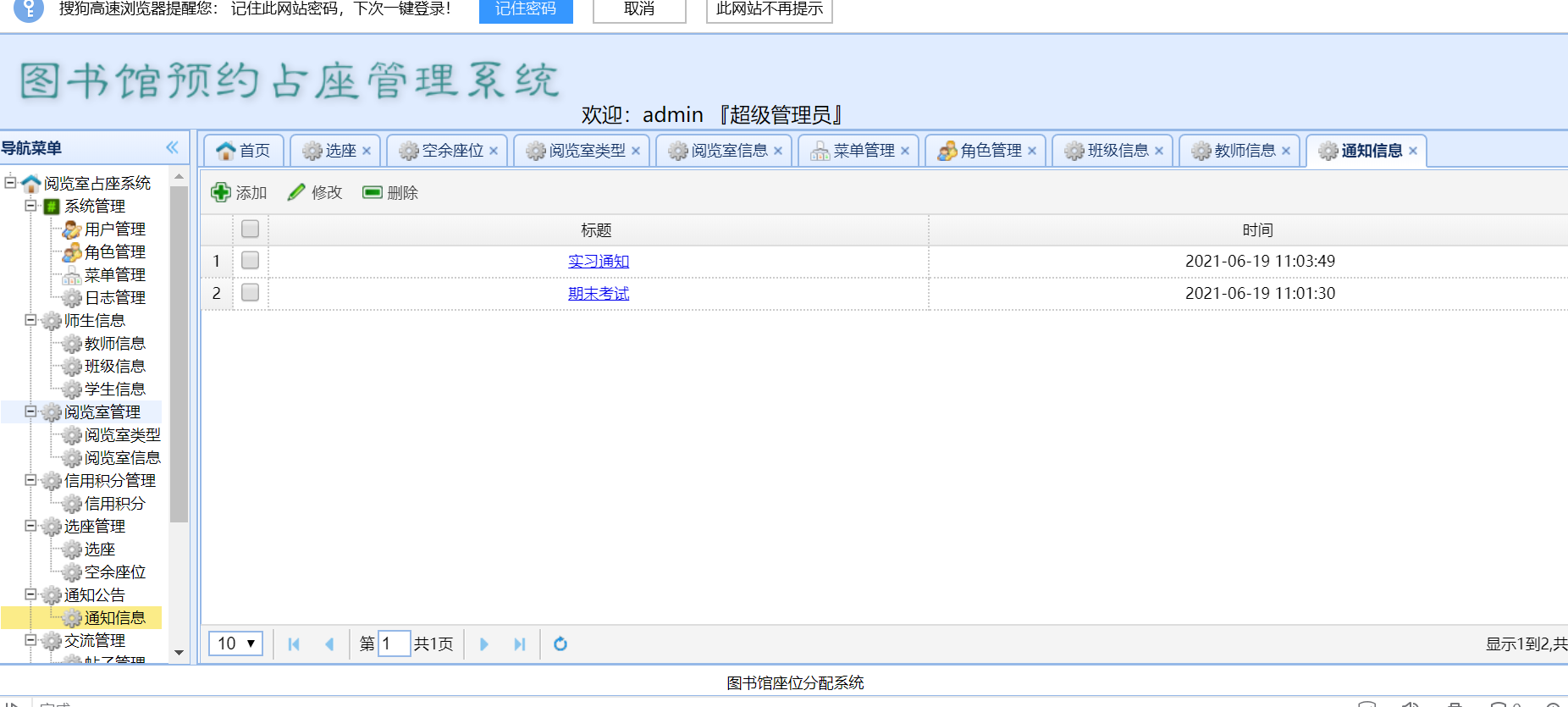The image size is (1568, 707).
Task: Close the 教师信息 tab
Action: pos(1286,151)
